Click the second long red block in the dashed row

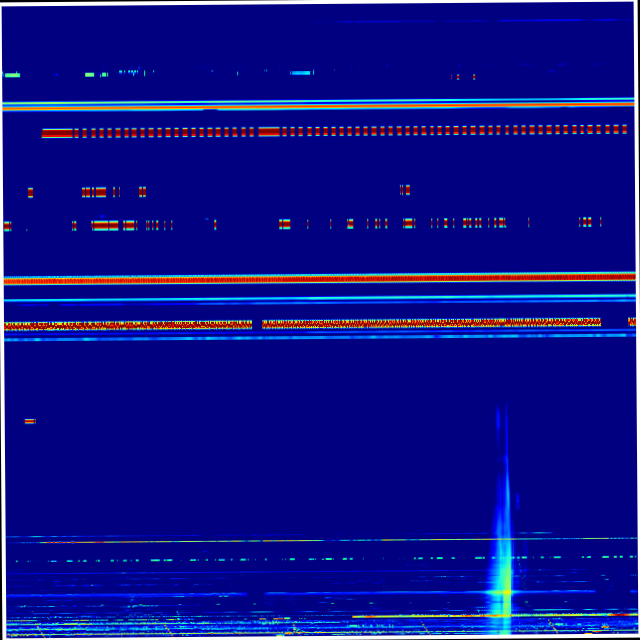(x=269, y=131)
